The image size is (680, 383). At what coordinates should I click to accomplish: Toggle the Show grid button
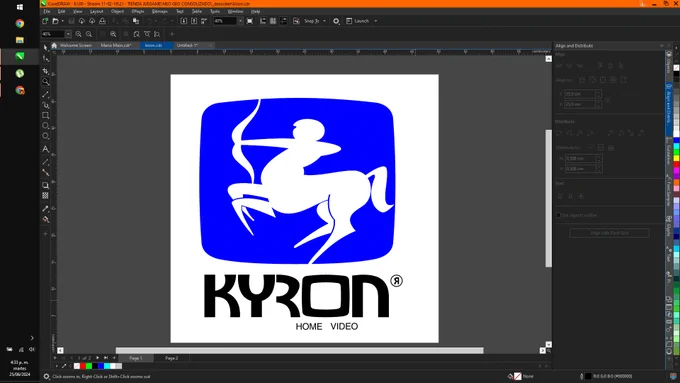point(273,21)
